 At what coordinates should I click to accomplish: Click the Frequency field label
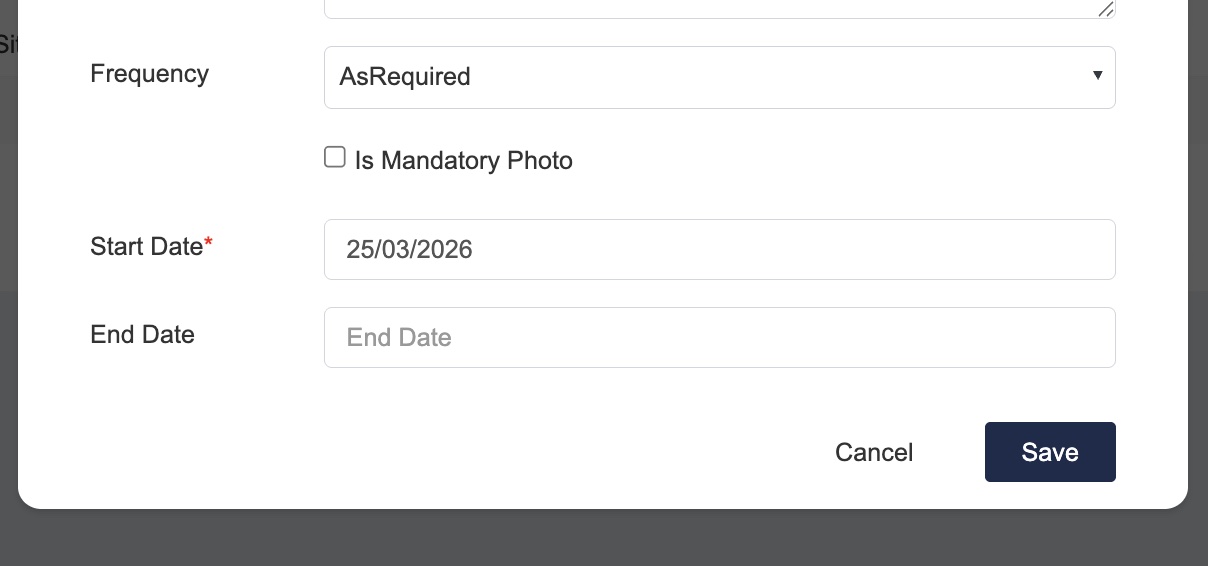pyautogui.click(x=149, y=74)
